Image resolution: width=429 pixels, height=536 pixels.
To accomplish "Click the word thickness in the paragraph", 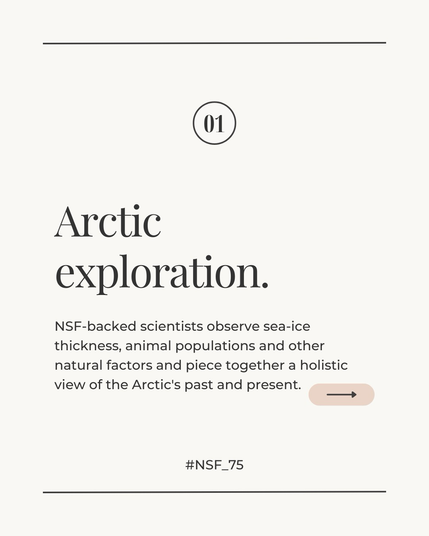I will pyautogui.click(x=88, y=346).
